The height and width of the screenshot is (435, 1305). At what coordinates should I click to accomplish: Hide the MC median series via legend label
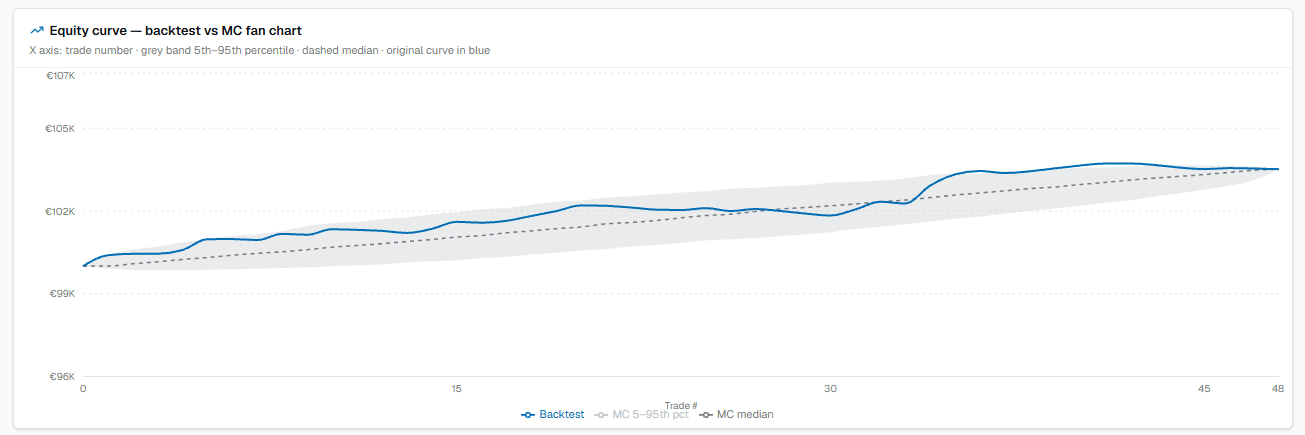point(745,414)
